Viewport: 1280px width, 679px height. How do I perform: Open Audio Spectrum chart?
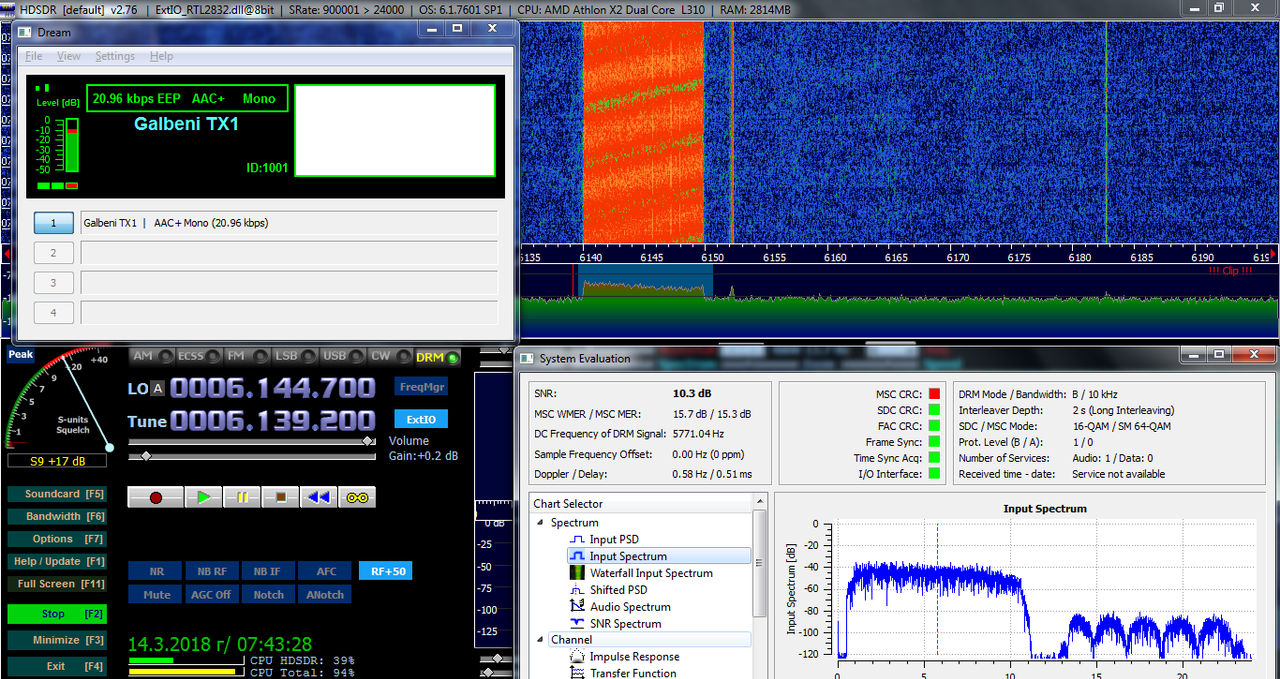(630, 607)
